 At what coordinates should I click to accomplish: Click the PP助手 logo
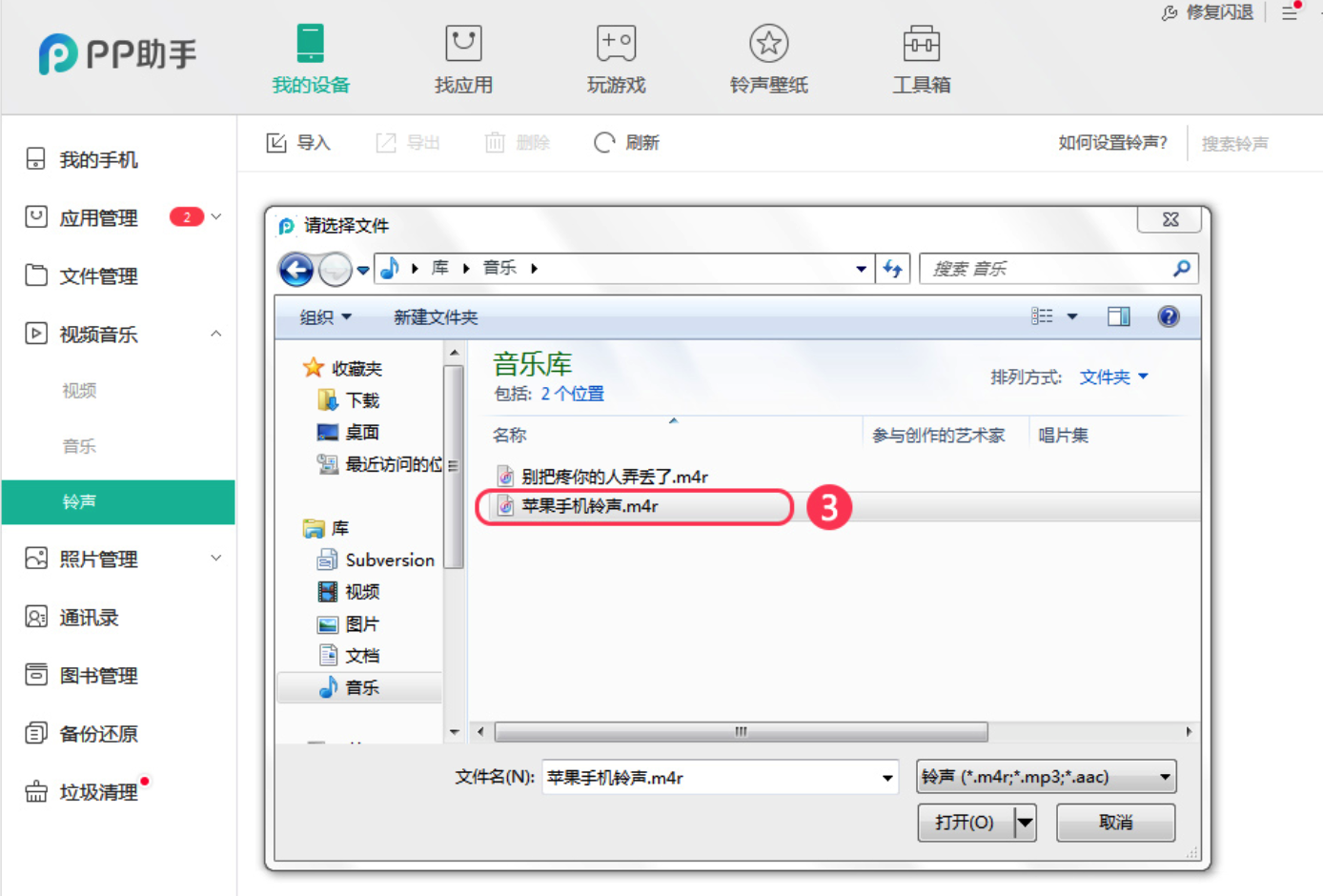click(x=117, y=54)
